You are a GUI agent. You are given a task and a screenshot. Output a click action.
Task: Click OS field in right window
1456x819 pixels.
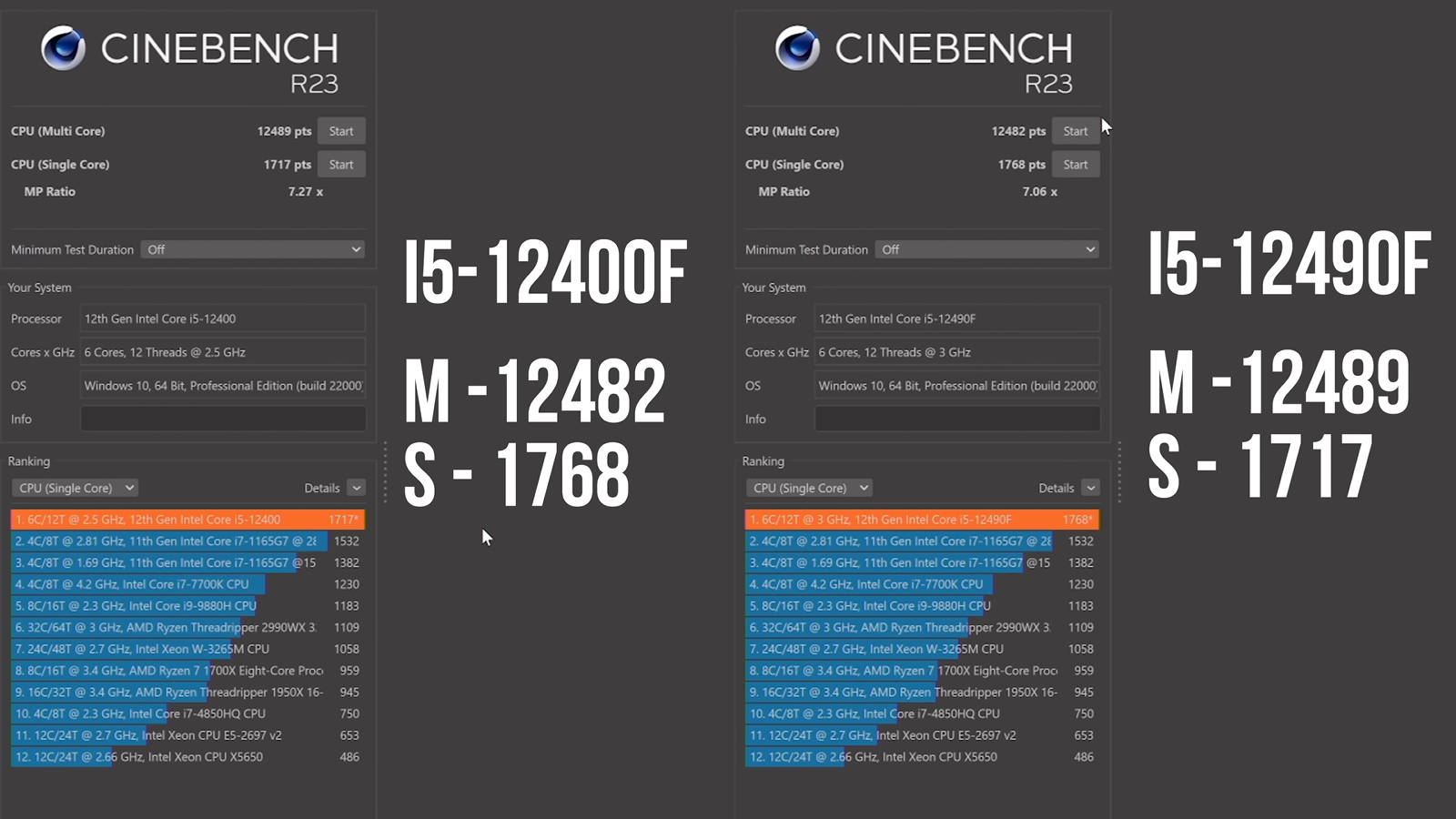tap(957, 386)
